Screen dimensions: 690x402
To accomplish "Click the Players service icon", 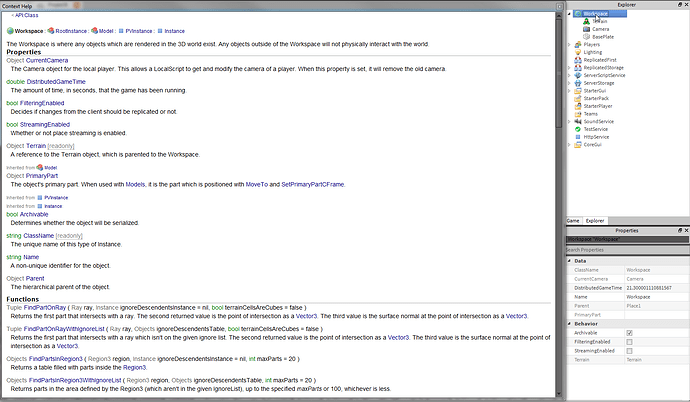I will pyautogui.click(x=578, y=44).
